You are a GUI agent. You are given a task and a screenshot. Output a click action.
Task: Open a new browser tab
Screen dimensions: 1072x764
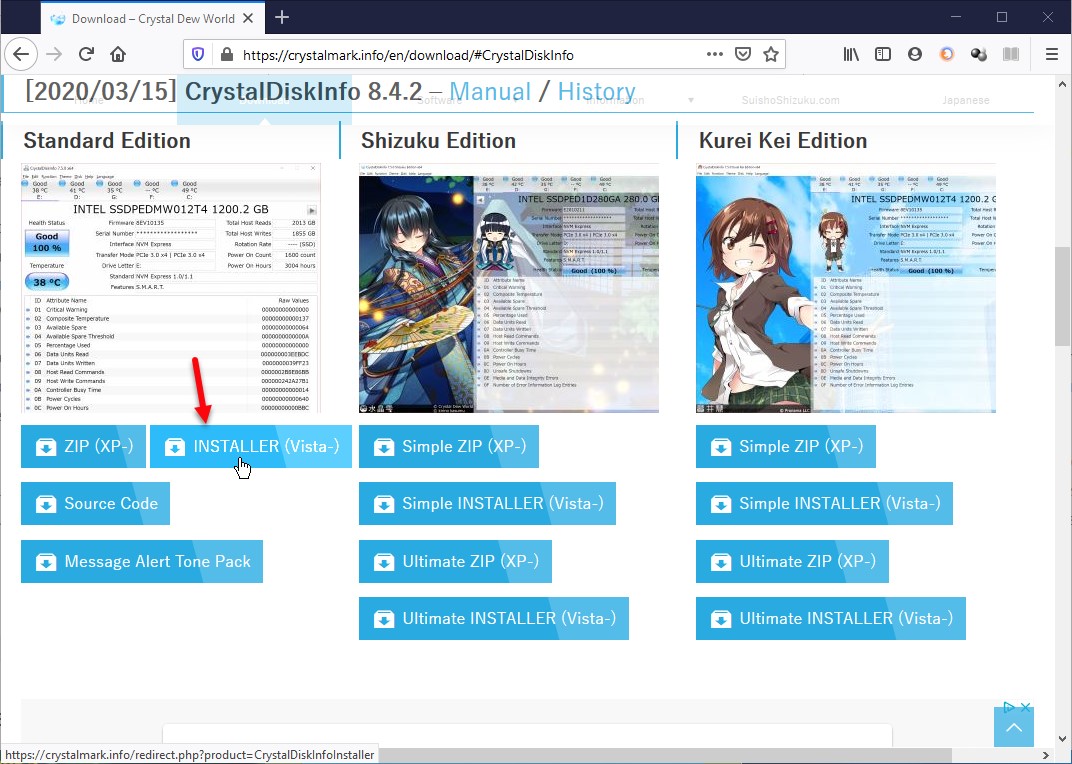282,18
